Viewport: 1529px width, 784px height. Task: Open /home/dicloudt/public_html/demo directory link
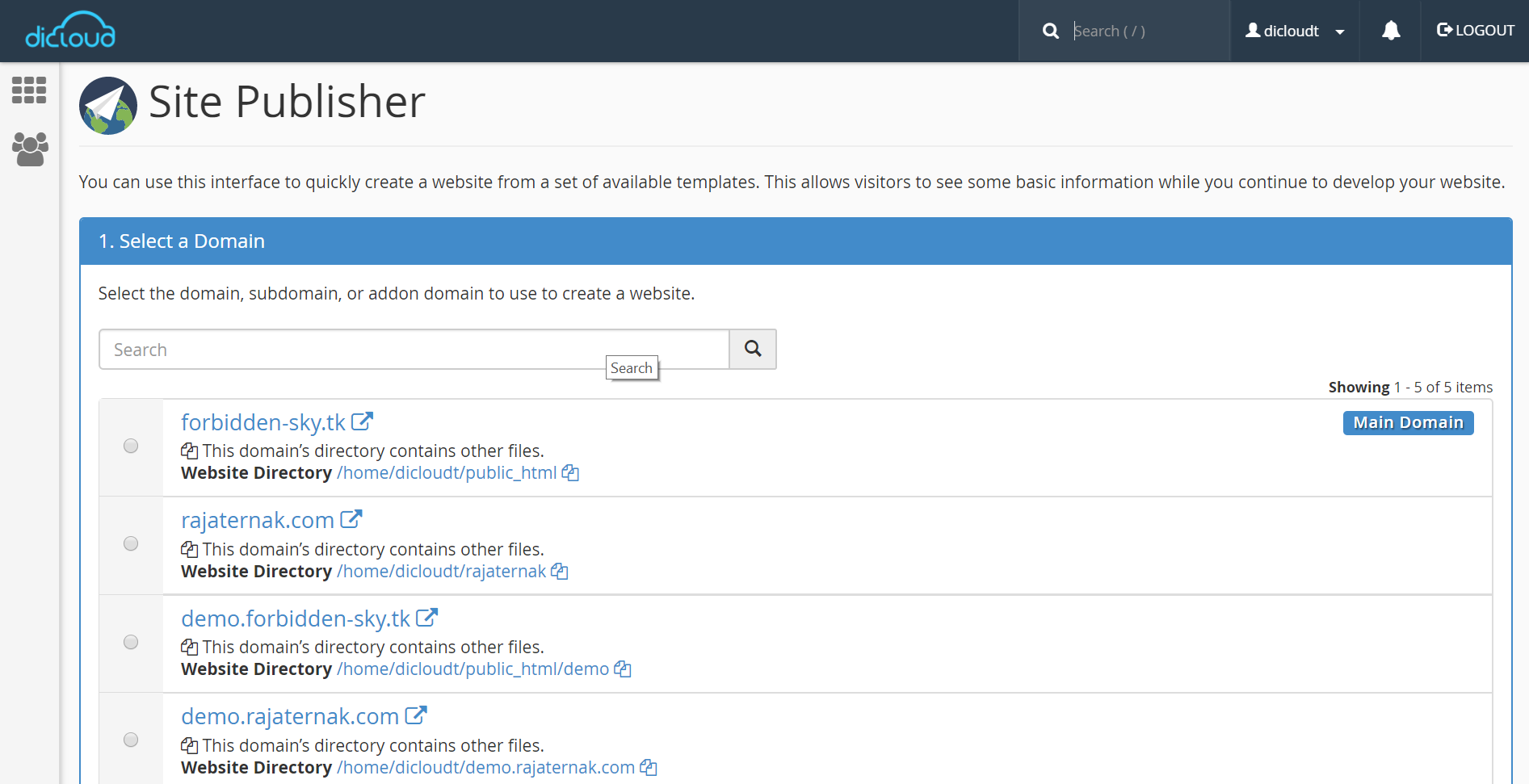473,669
